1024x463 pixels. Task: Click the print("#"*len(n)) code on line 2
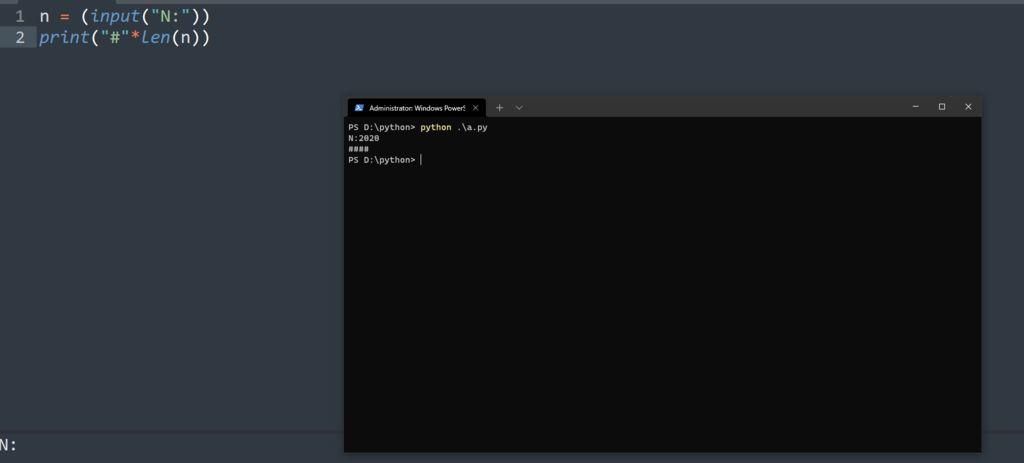pyautogui.click(x=124, y=37)
